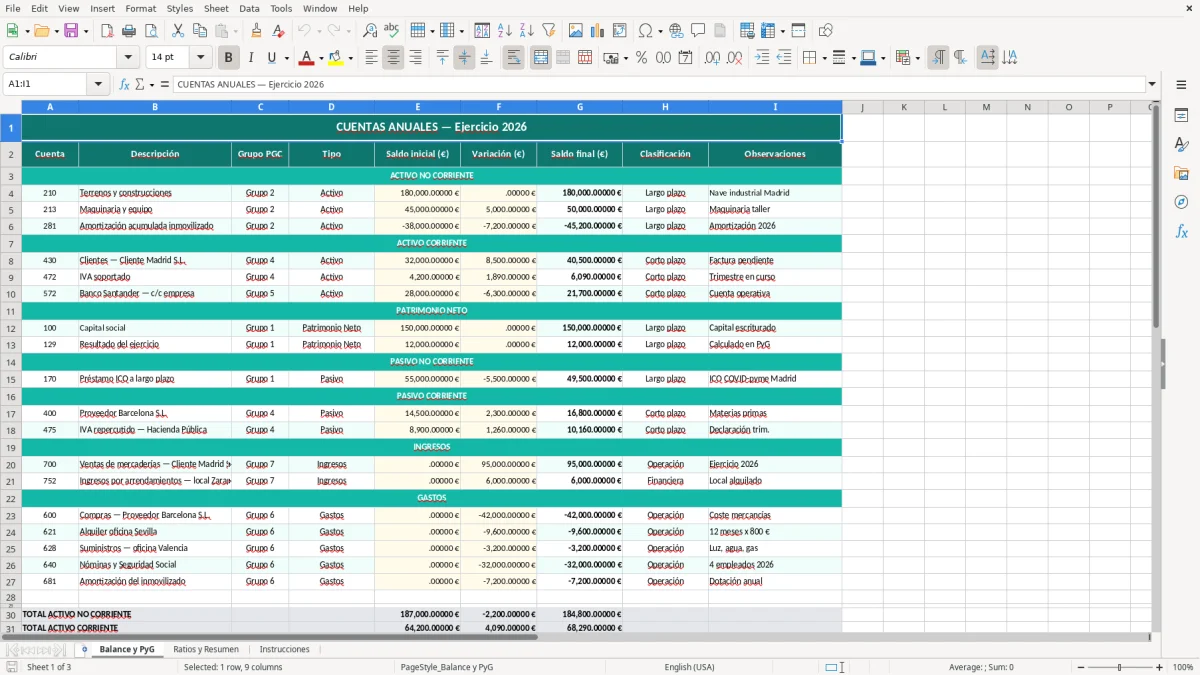Toggle Merge and Center Cells

point(541,58)
